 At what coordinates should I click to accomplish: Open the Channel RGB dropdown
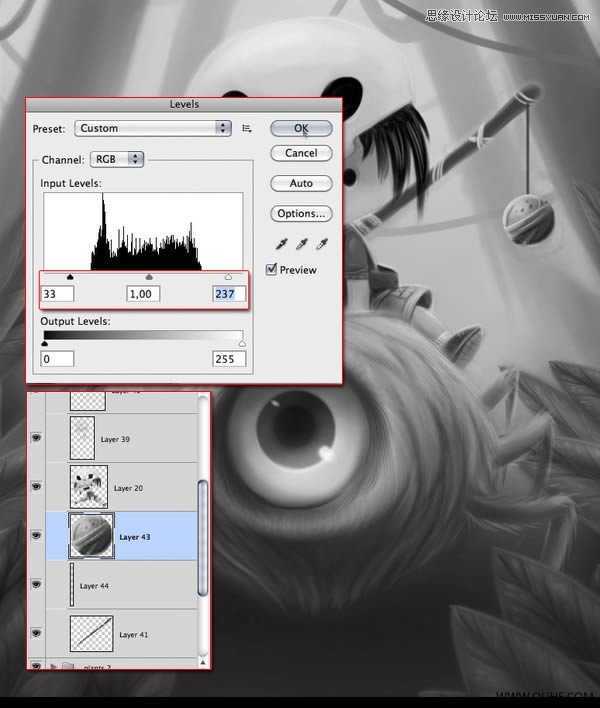pos(117,159)
